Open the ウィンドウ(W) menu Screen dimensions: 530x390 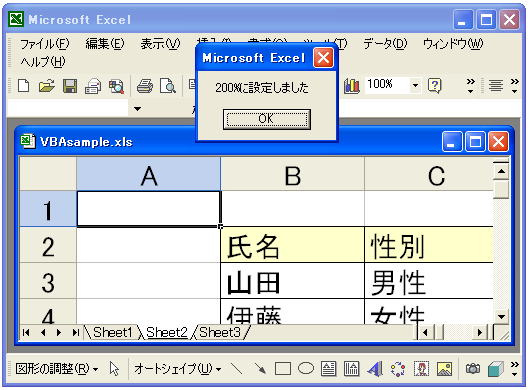453,44
